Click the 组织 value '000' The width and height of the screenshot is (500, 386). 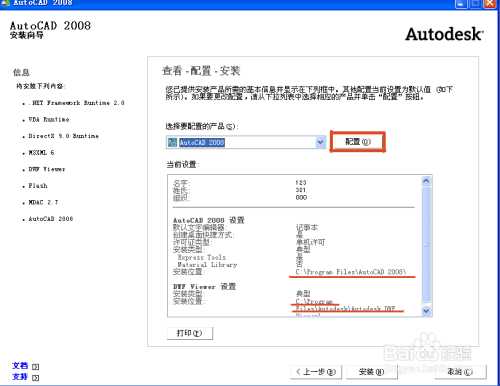(x=301, y=197)
